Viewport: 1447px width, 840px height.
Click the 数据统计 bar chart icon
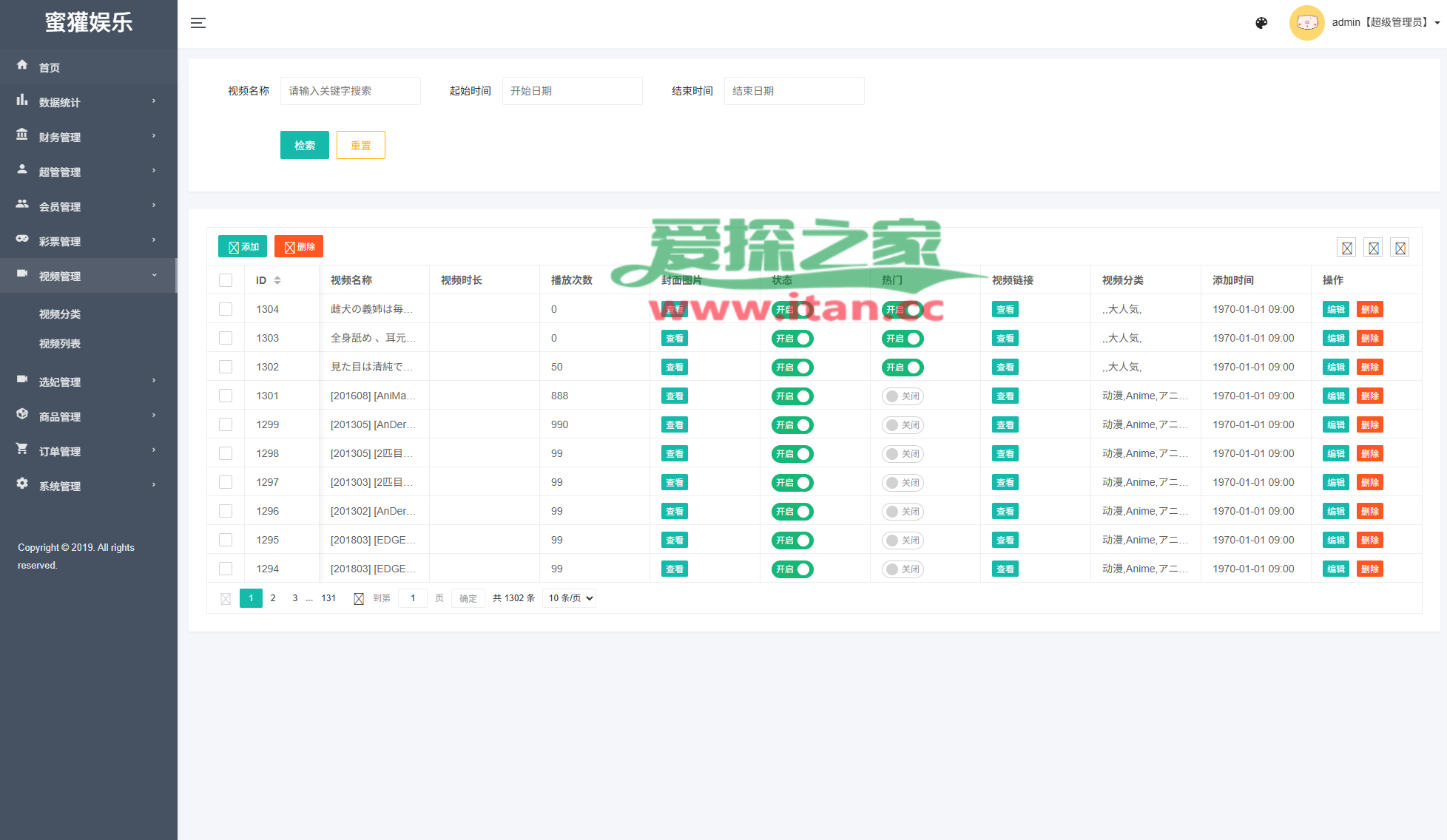click(22, 100)
